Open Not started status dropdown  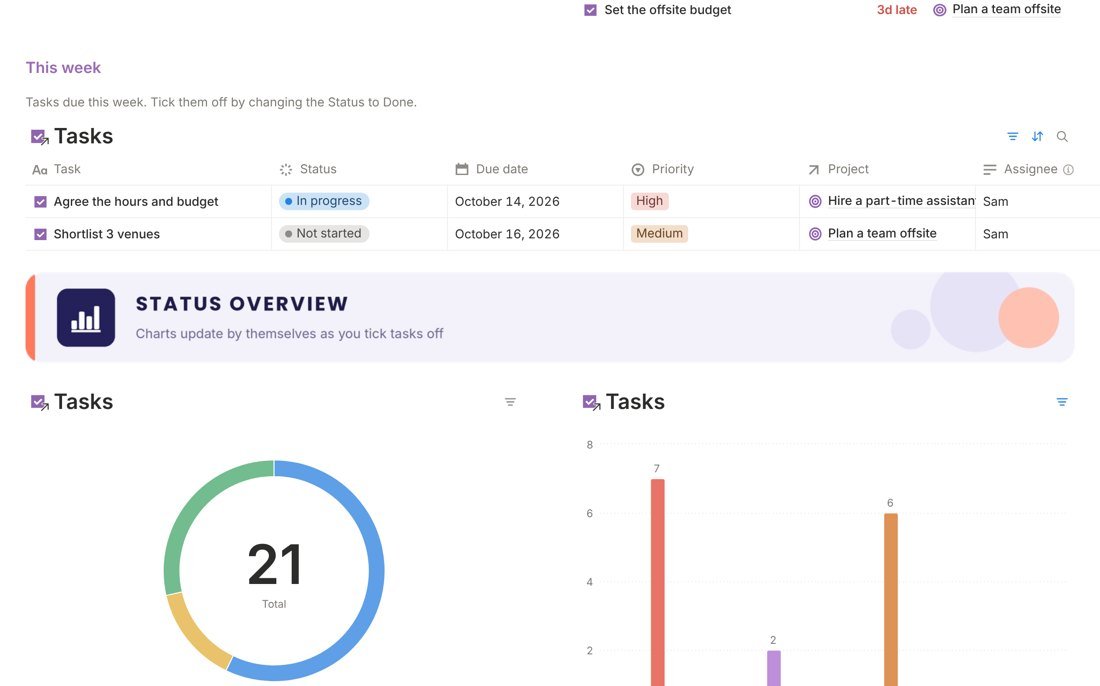[324, 234]
